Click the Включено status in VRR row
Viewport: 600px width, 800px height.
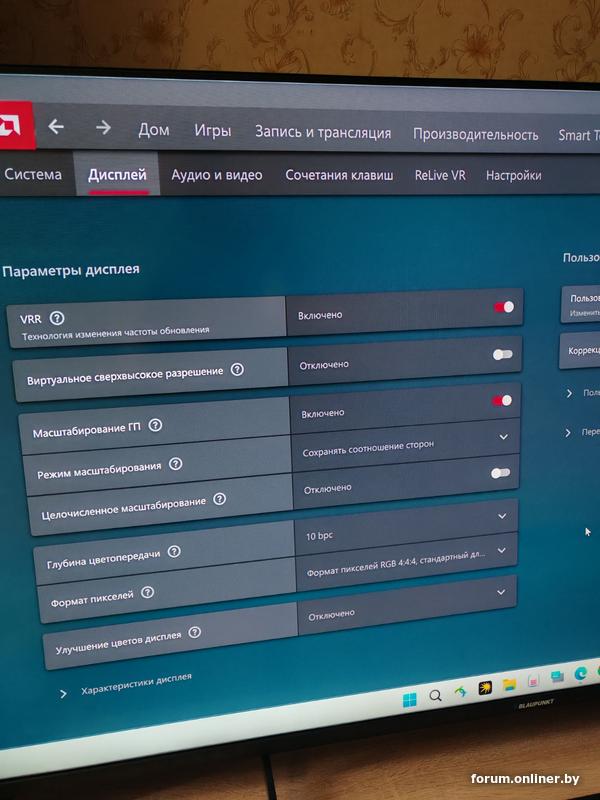click(x=320, y=315)
